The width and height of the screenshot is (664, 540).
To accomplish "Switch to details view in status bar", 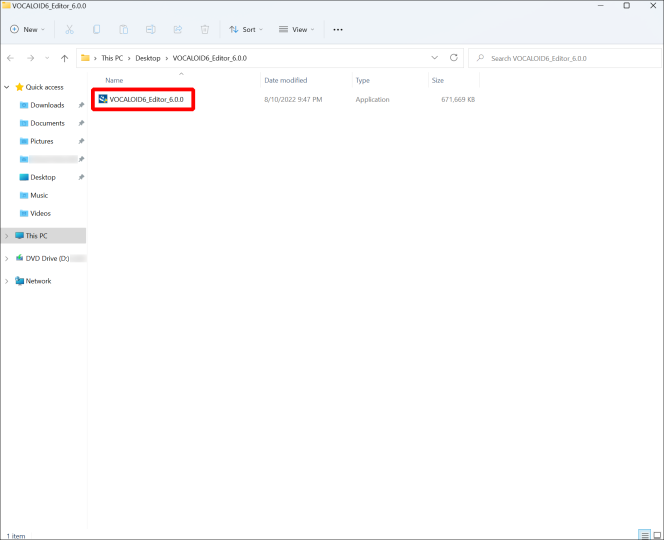I will [x=643, y=534].
